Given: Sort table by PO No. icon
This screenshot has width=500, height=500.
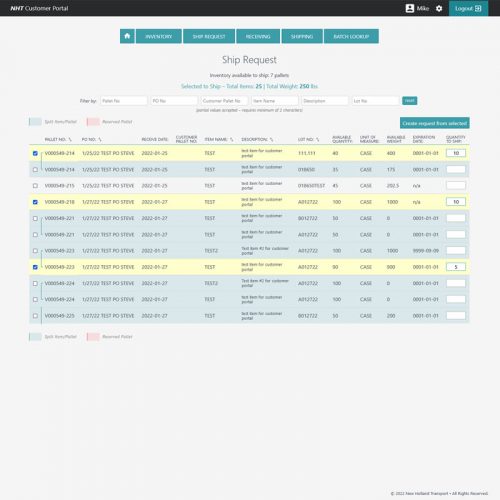Looking at the screenshot, I should tap(100, 139).
